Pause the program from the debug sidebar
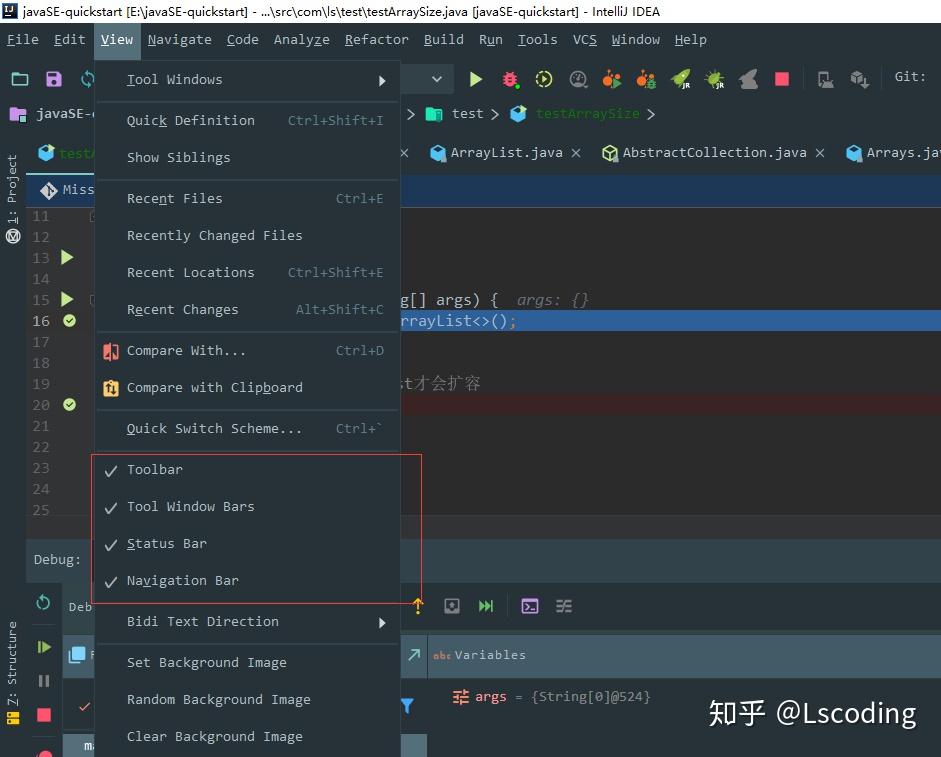This screenshot has height=757, width=941. (43, 681)
